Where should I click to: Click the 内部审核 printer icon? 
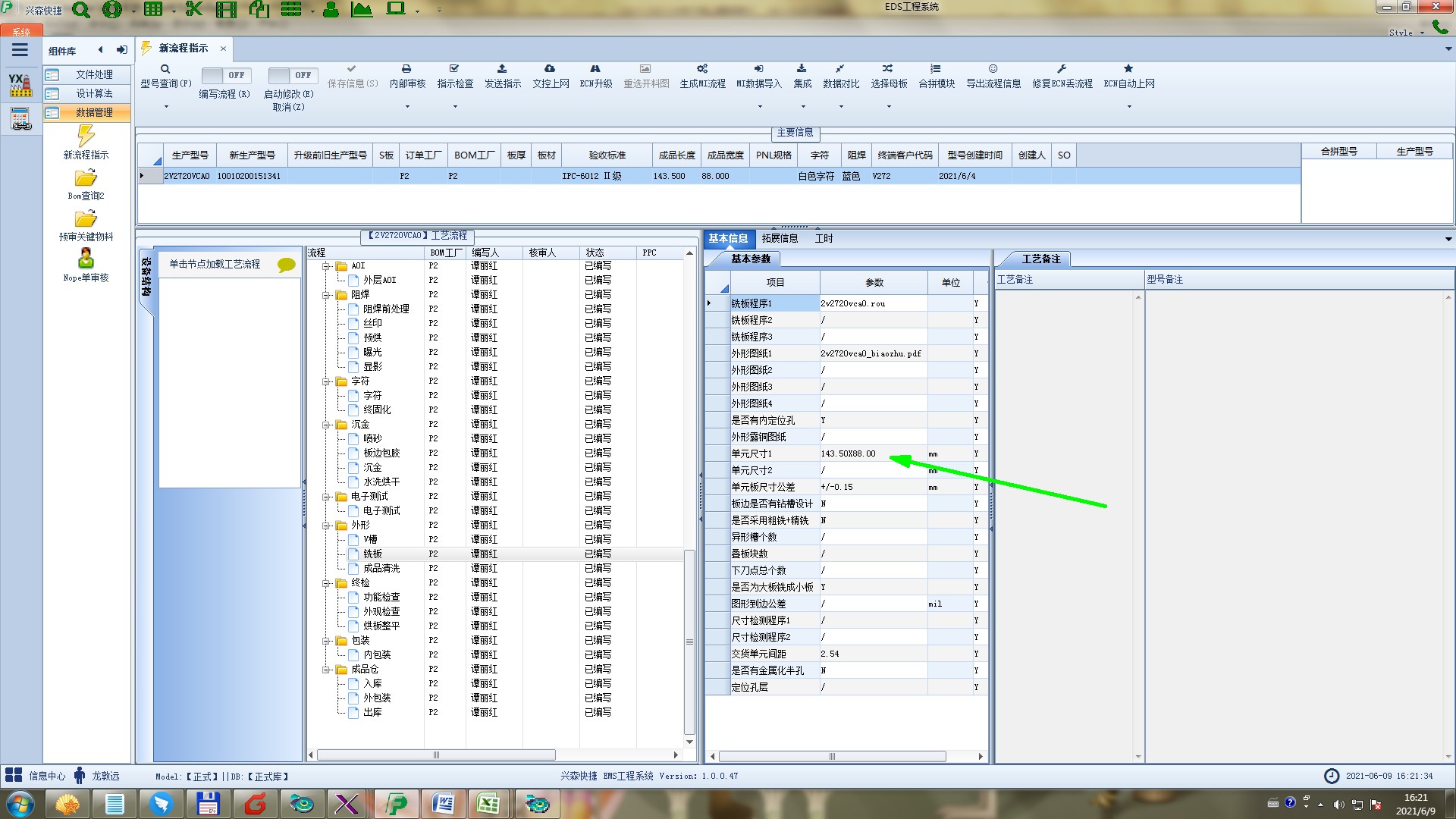[x=406, y=69]
